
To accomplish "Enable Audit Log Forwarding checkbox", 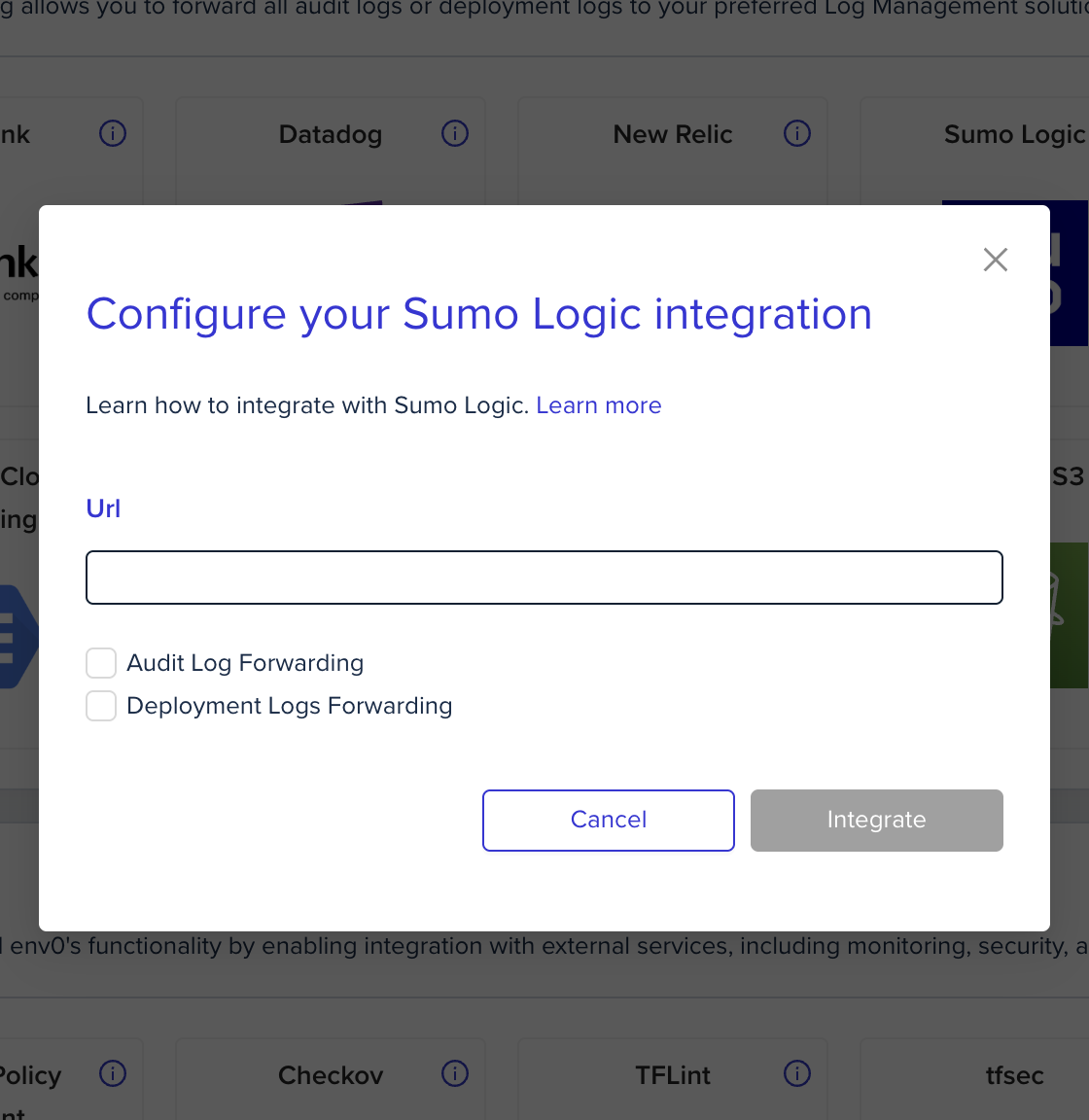I will point(101,663).
